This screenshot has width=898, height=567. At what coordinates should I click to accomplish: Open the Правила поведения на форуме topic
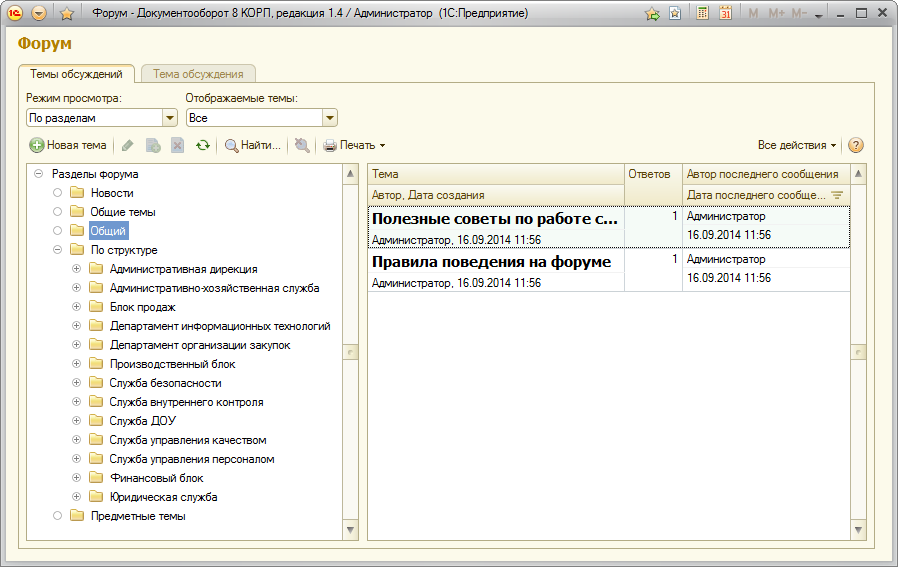tap(491, 262)
